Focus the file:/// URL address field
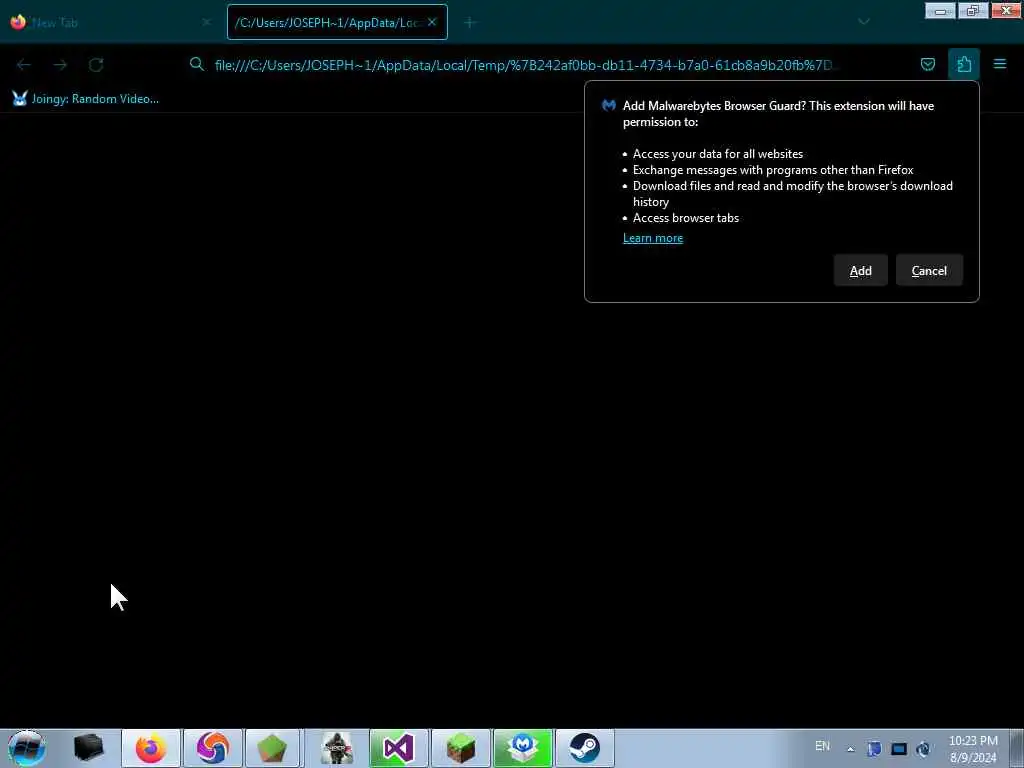 [x=526, y=65]
